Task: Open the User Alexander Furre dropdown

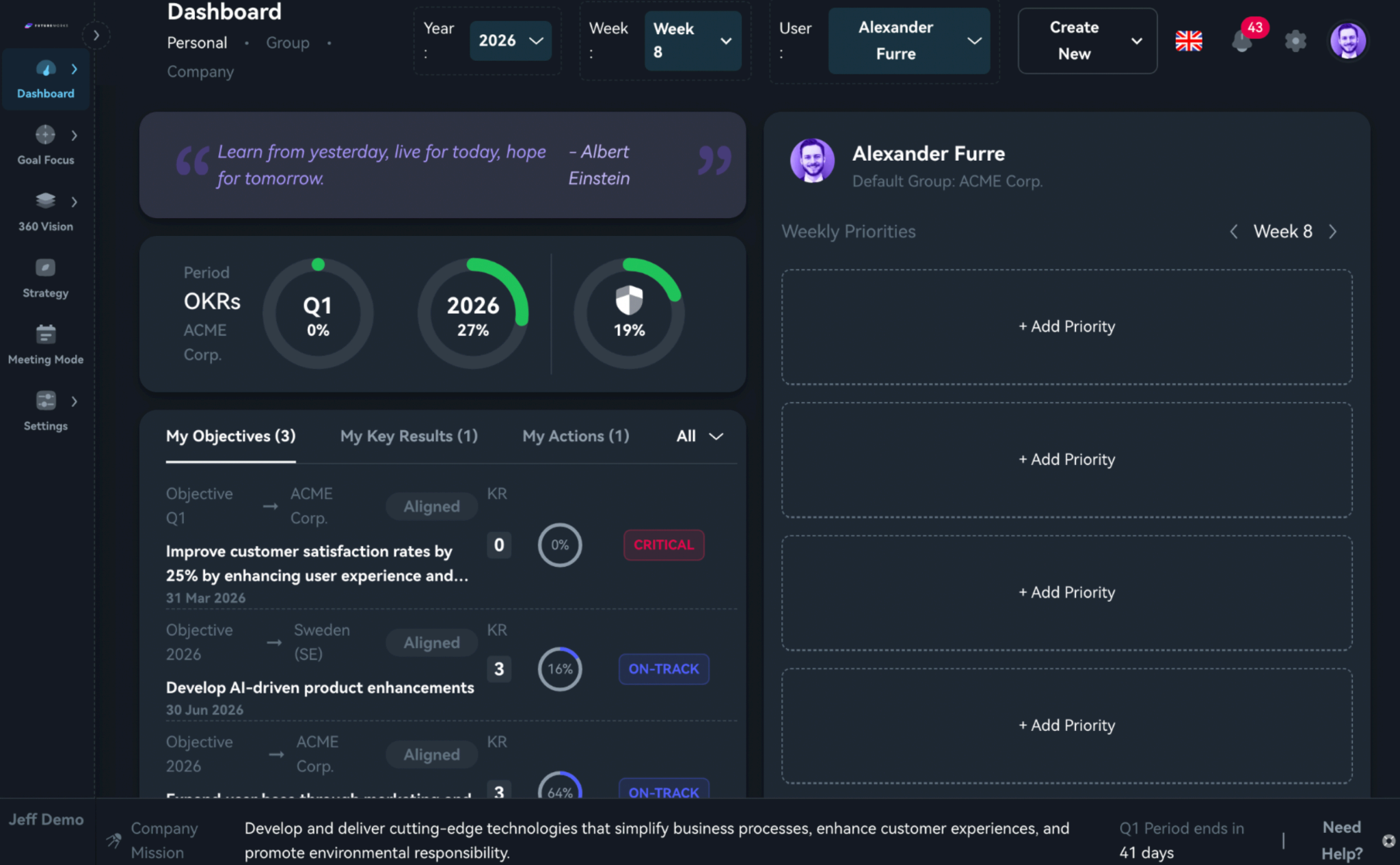Action: click(x=908, y=41)
